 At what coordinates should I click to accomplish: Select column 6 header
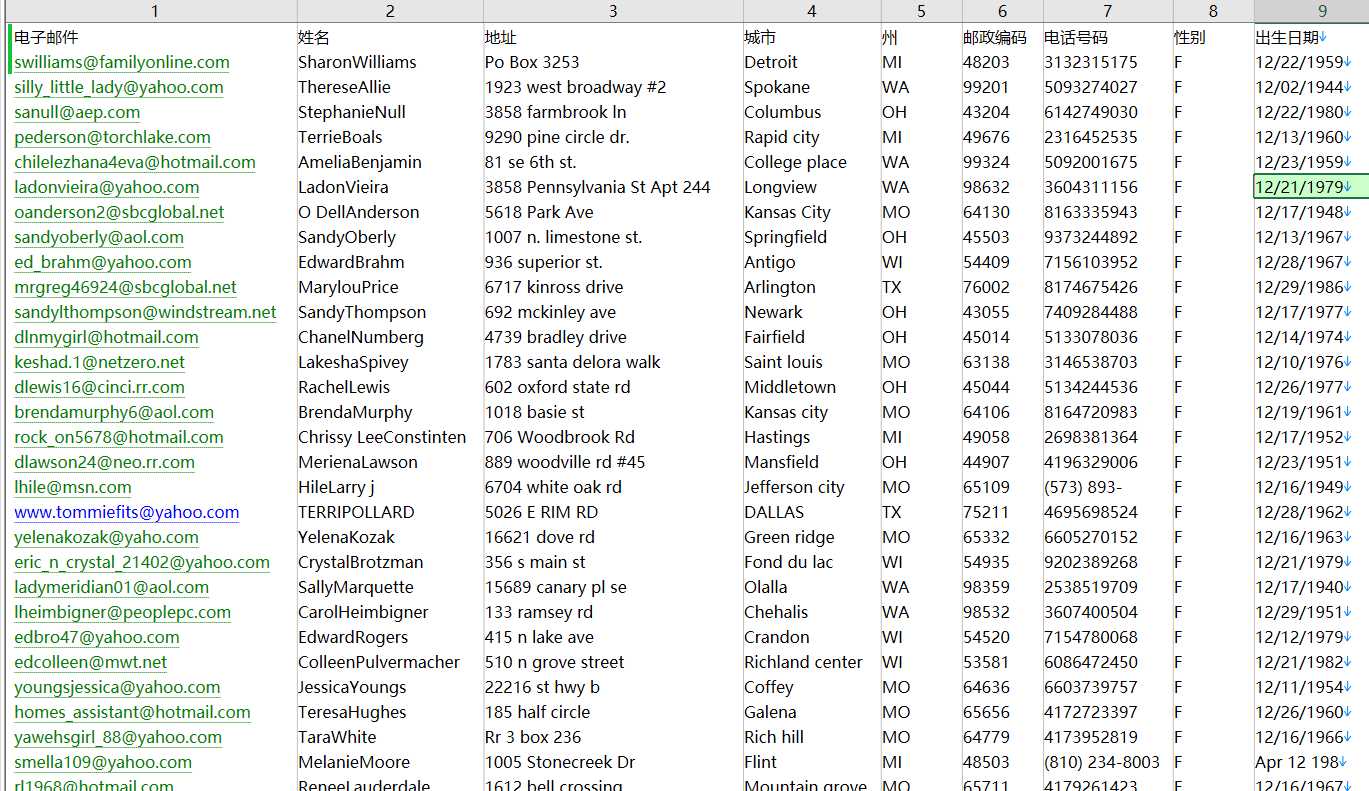[1002, 11]
